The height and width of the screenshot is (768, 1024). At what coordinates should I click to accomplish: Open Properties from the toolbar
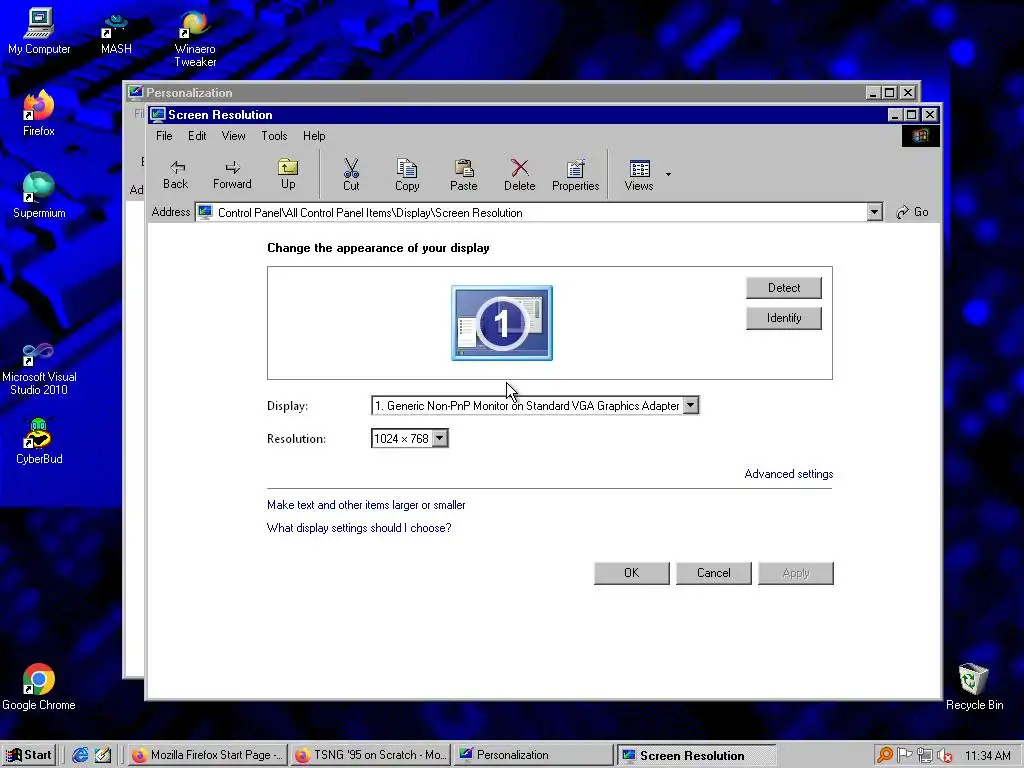(575, 174)
